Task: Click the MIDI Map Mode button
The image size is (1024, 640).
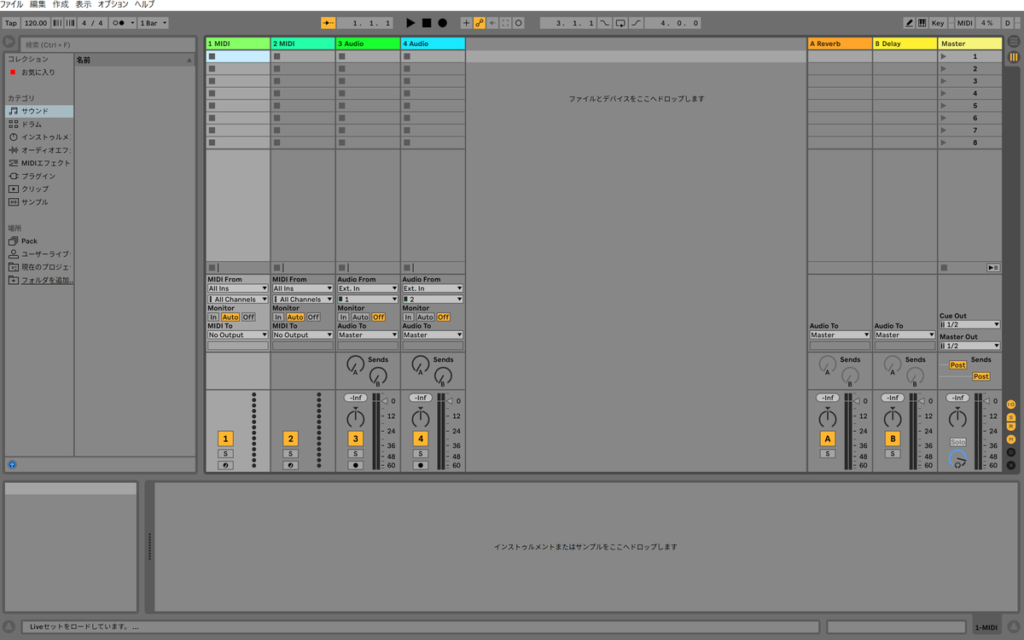Action: [x=965, y=23]
